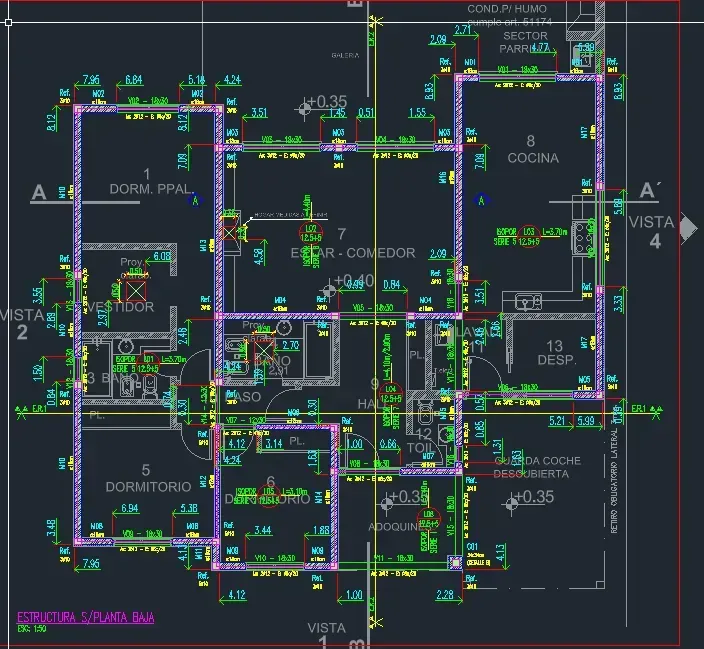
Task: Click the left ER1 axis label
Action: [x=39, y=409]
